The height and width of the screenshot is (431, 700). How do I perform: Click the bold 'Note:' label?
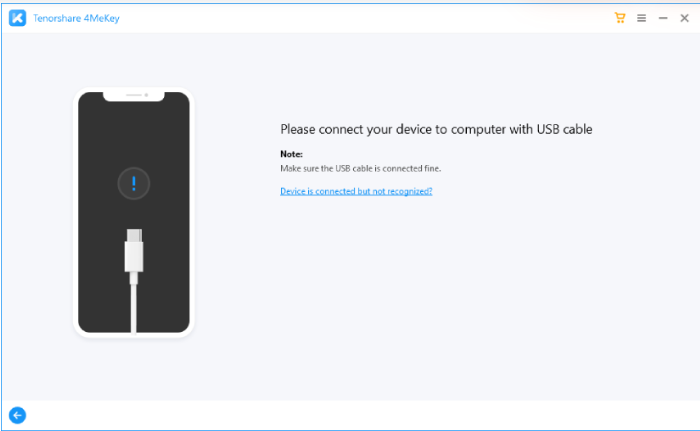pos(292,154)
